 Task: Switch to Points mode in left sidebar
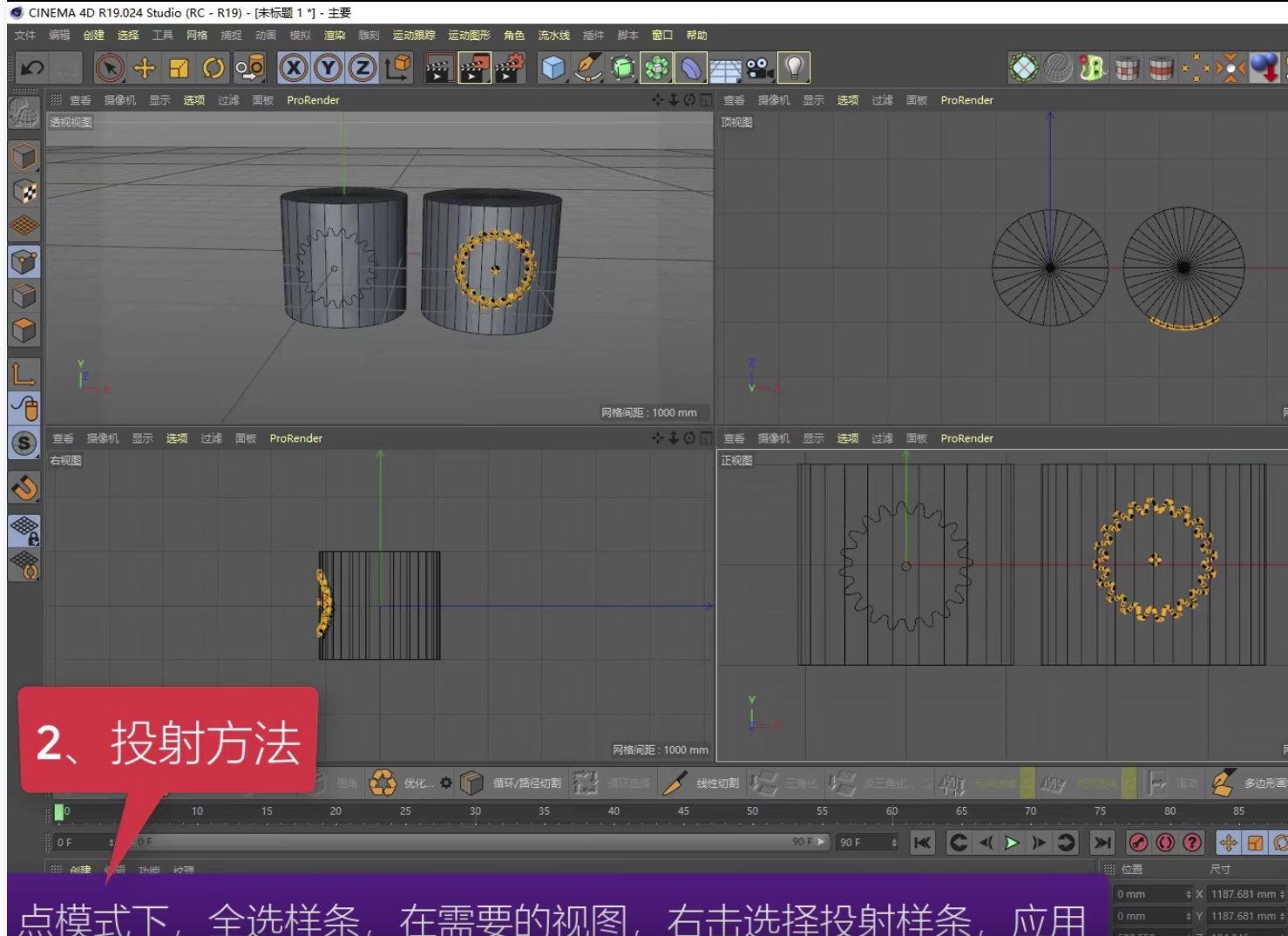24,261
